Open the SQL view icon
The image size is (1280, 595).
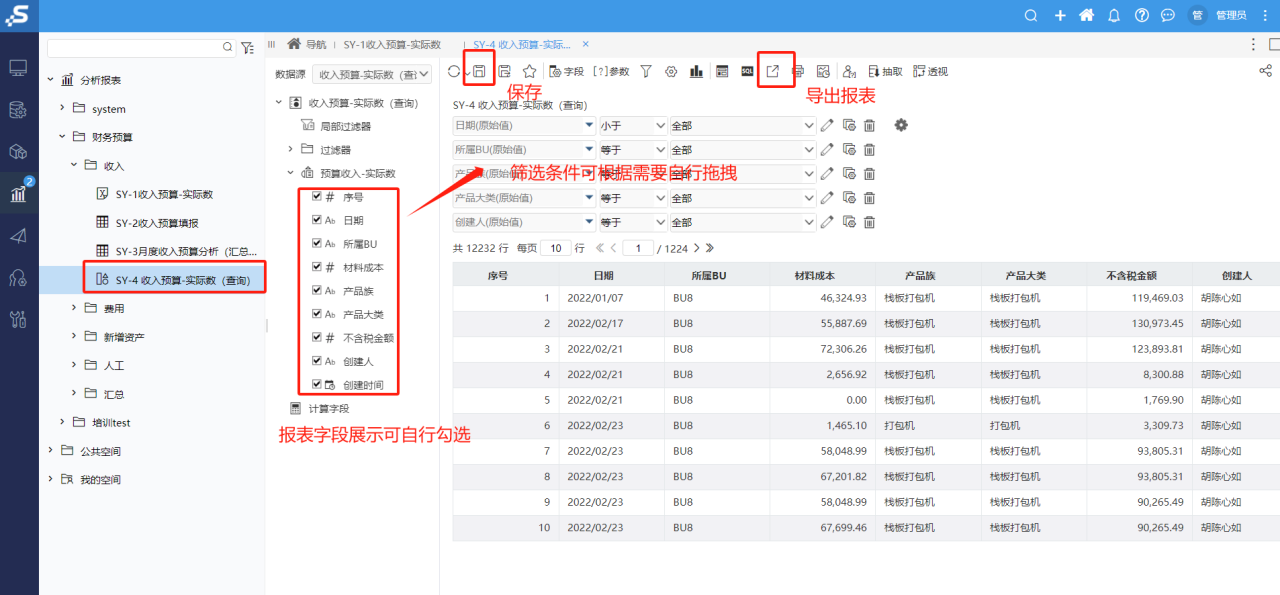click(x=747, y=71)
